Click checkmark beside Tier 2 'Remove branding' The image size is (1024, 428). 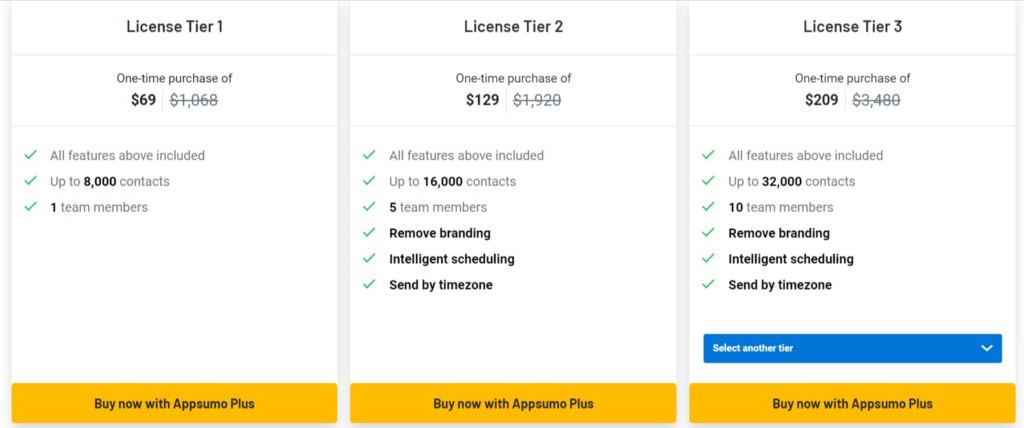coord(370,232)
